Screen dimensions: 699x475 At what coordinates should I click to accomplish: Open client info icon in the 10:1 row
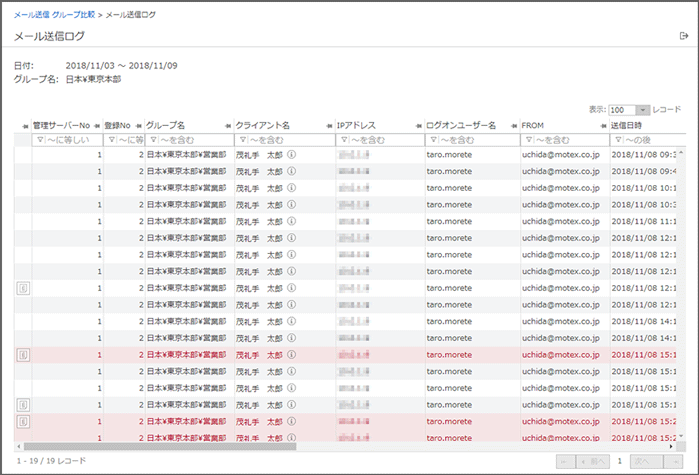pyautogui.click(x=292, y=188)
